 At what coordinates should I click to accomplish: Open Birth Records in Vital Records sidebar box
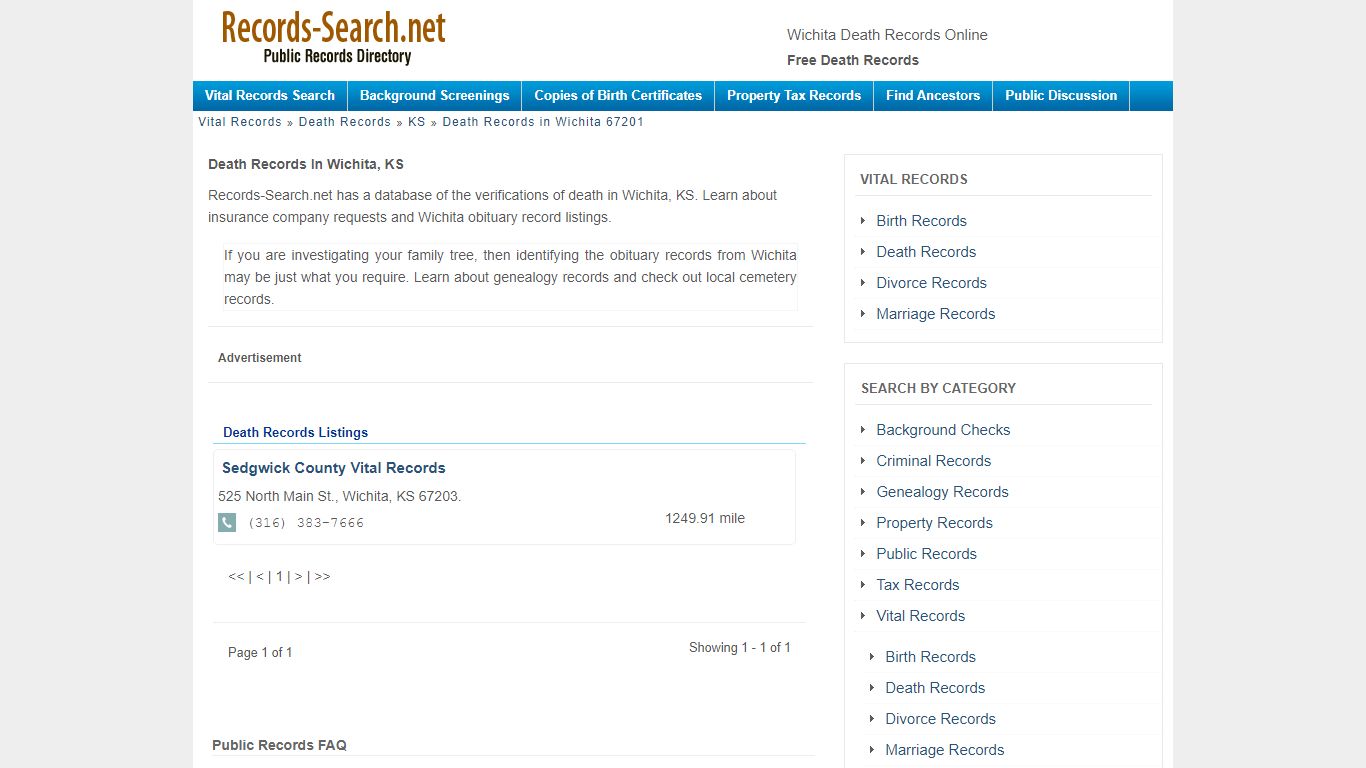(x=921, y=221)
